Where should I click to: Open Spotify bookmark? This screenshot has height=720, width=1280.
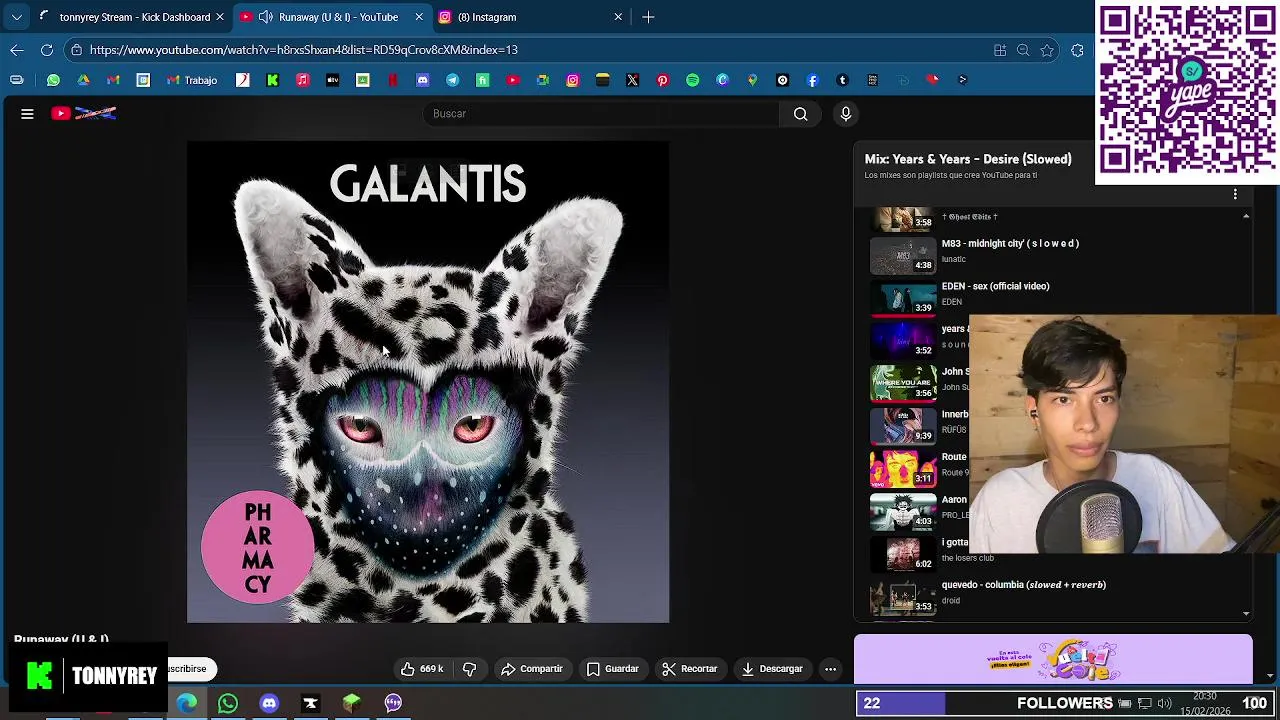coord(692,80)
